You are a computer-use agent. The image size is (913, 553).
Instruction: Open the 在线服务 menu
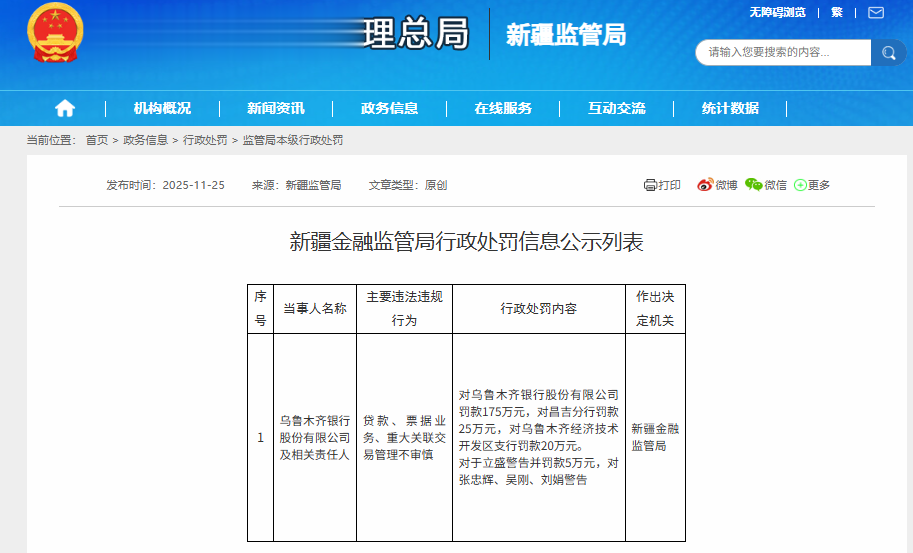[503, 108]
